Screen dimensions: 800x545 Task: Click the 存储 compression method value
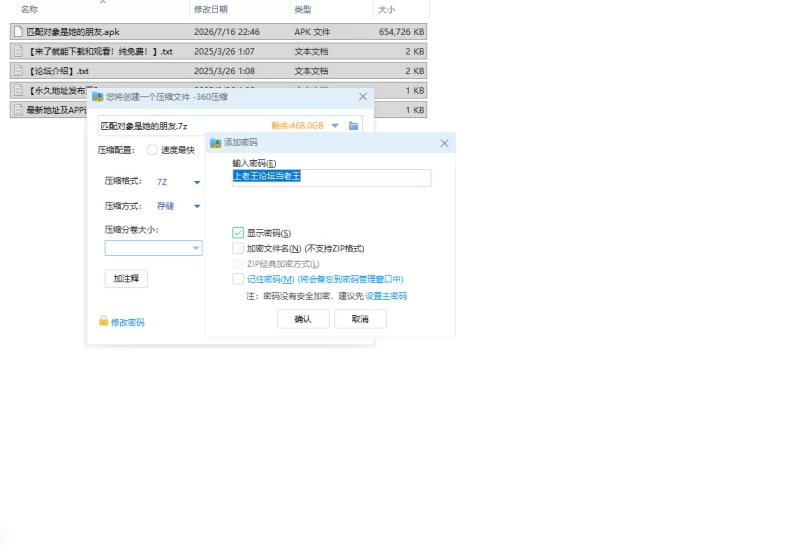click(165, 206)
